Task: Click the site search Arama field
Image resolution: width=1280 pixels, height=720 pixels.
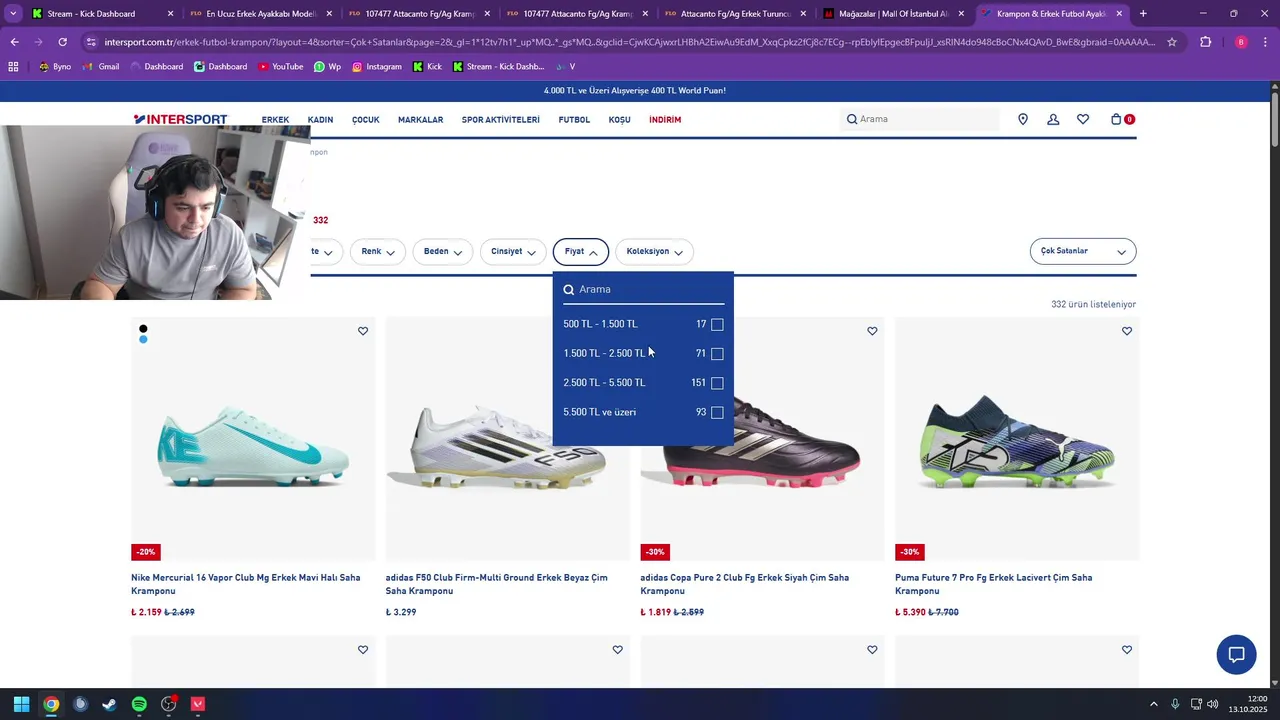Action: coord(920,119)
